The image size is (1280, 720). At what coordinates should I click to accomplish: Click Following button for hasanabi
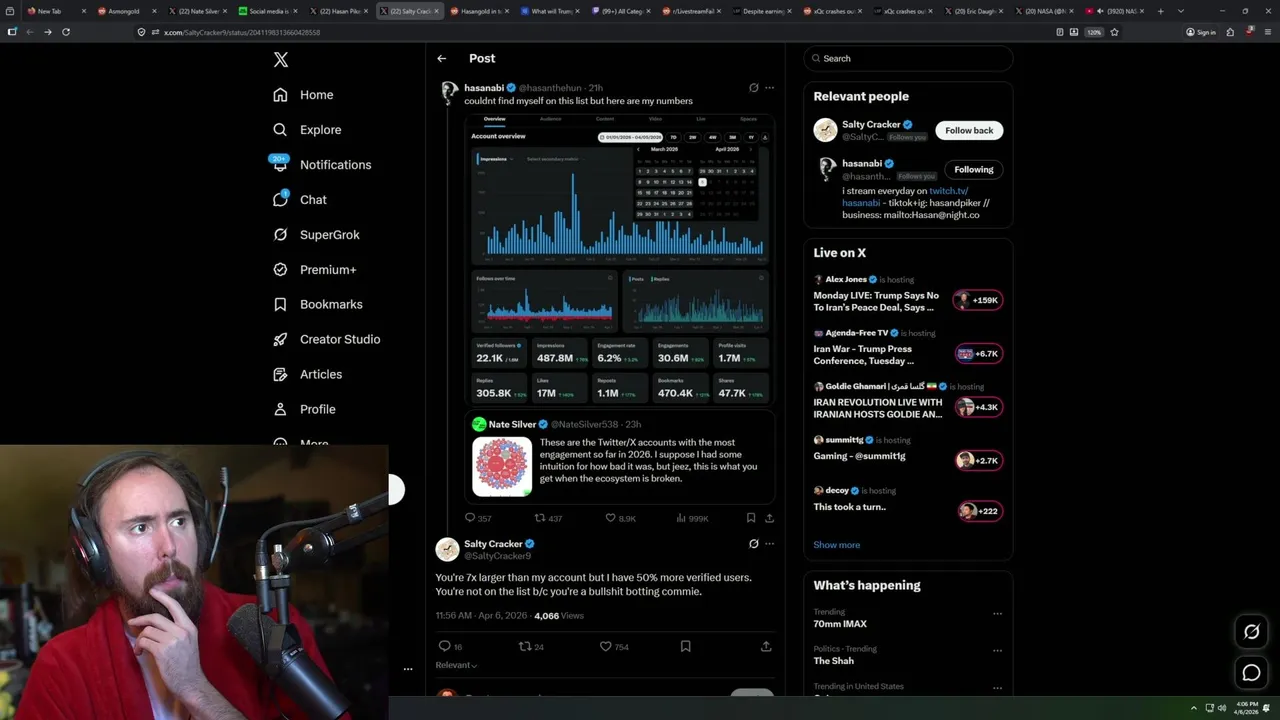tap(973, 170)
